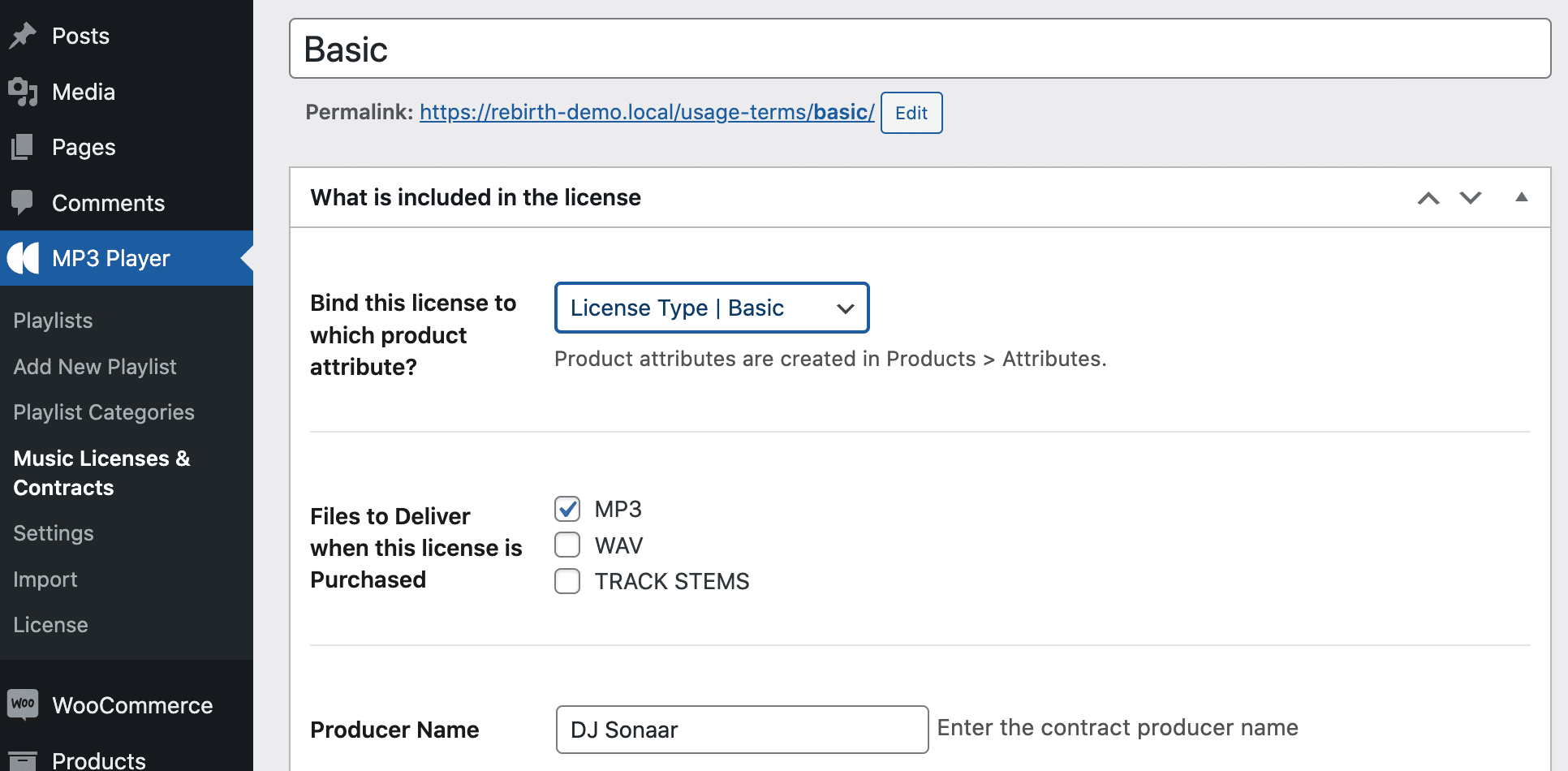This screenshot has height=771, width=1568.
Task: Click the MP3 checkbox label text
Action: (x=618, y=509)
